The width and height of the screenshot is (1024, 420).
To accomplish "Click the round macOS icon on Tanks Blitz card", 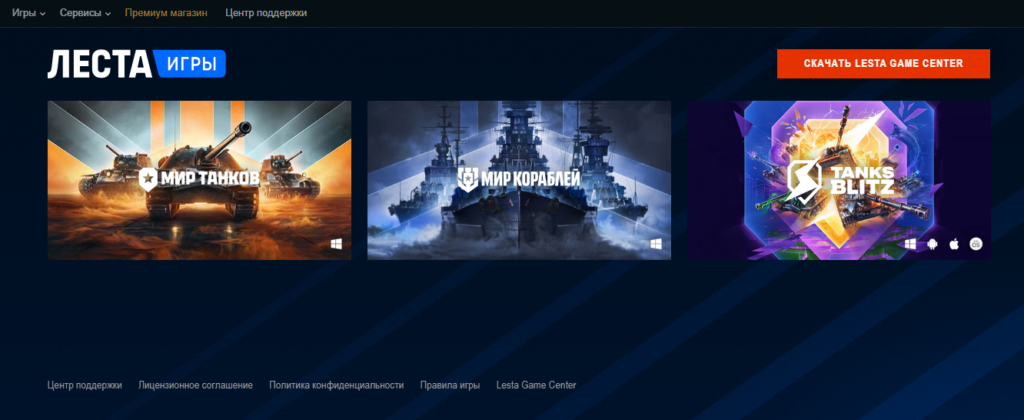I will (x=976, y=244).
